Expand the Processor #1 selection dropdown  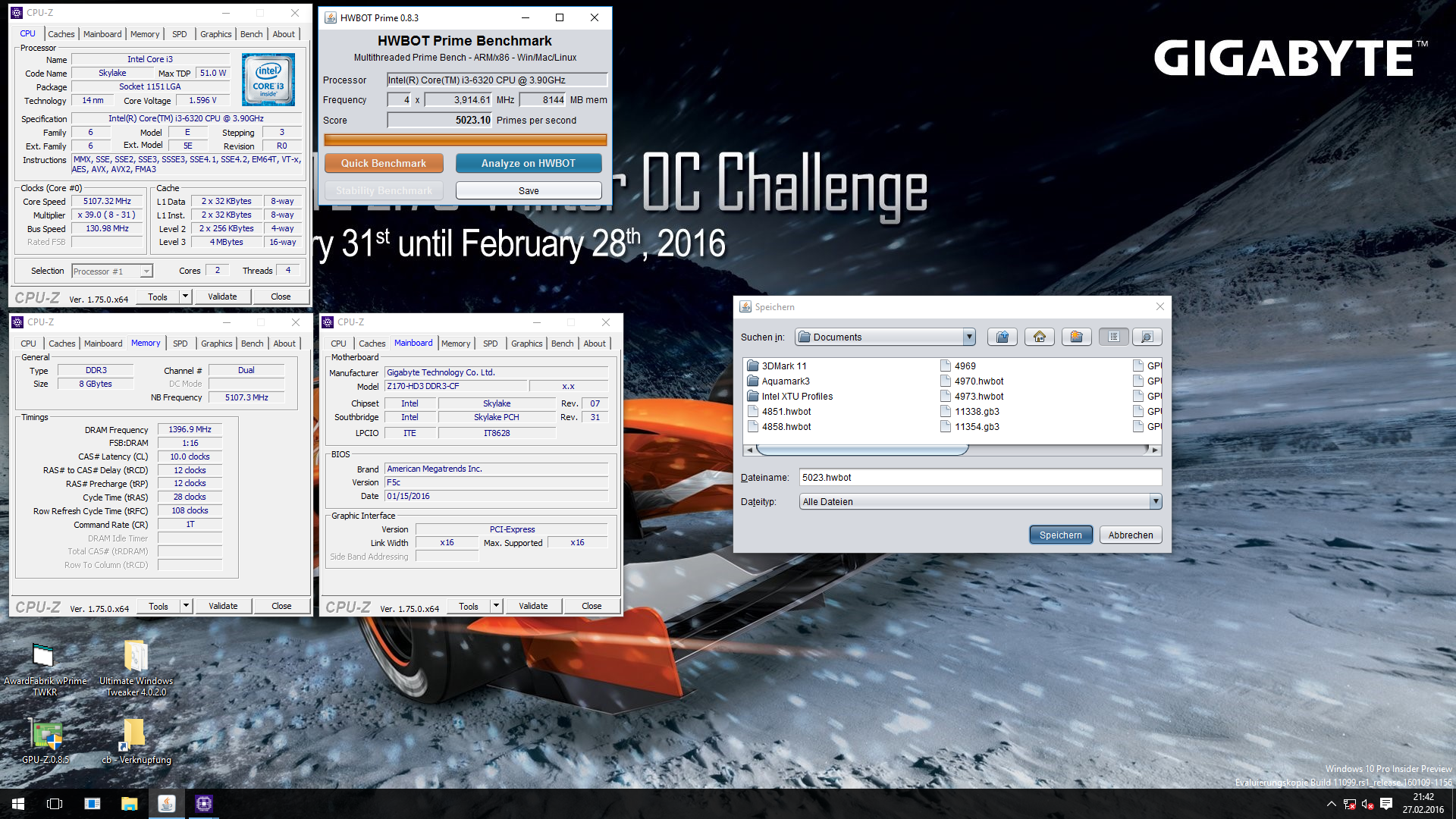coord(146,271)
